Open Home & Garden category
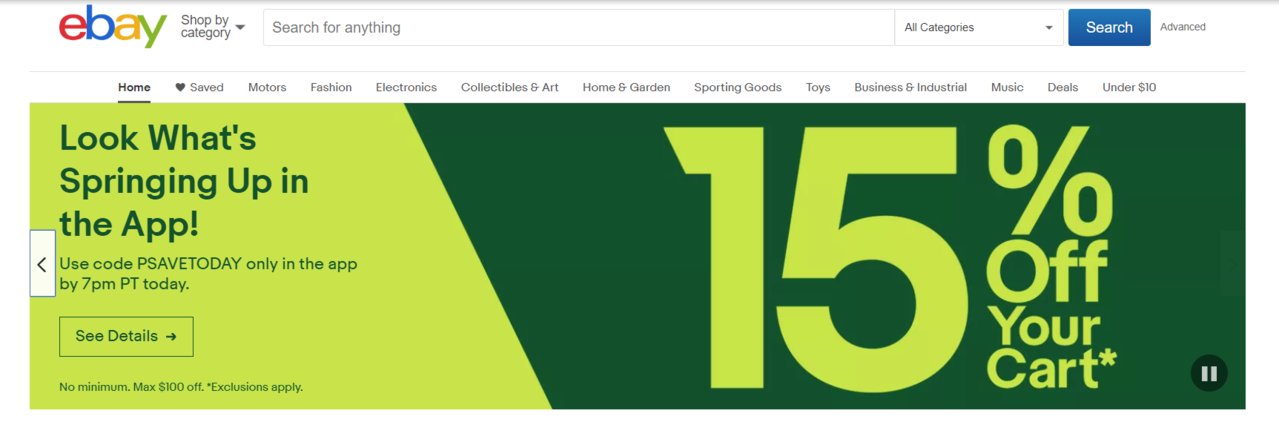The width and height of the screenshot is (1279, 422). pyautogui.click(x=626, y=87)
